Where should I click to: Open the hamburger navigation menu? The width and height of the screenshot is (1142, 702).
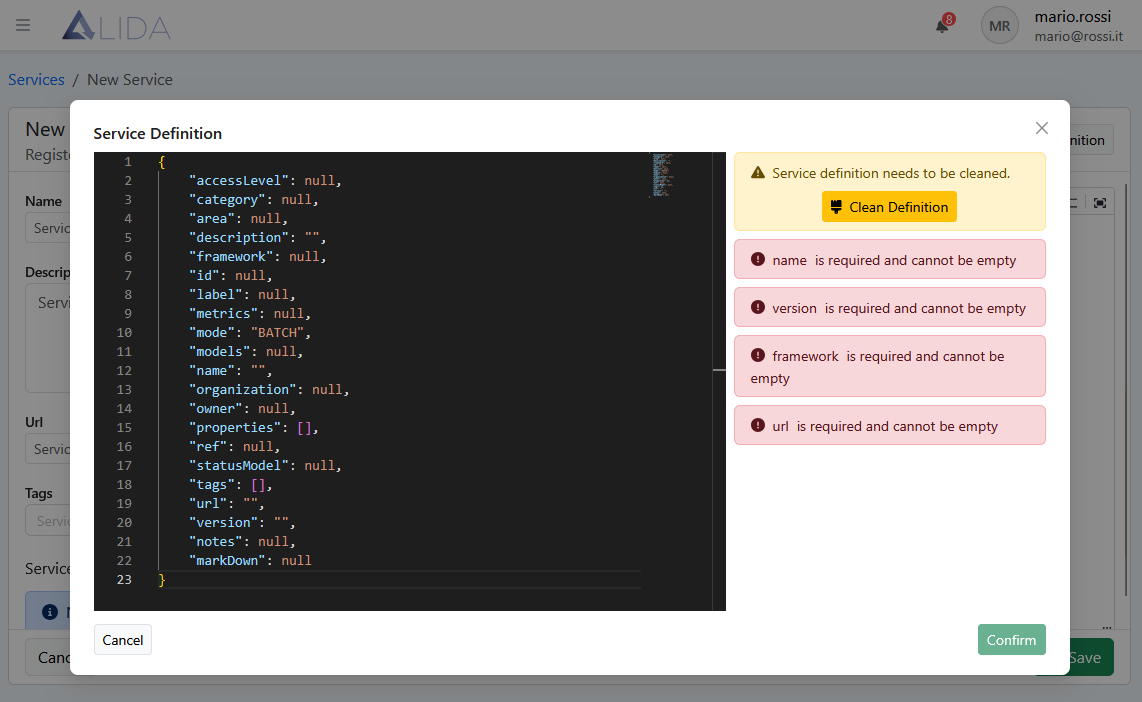pos(23,25)
